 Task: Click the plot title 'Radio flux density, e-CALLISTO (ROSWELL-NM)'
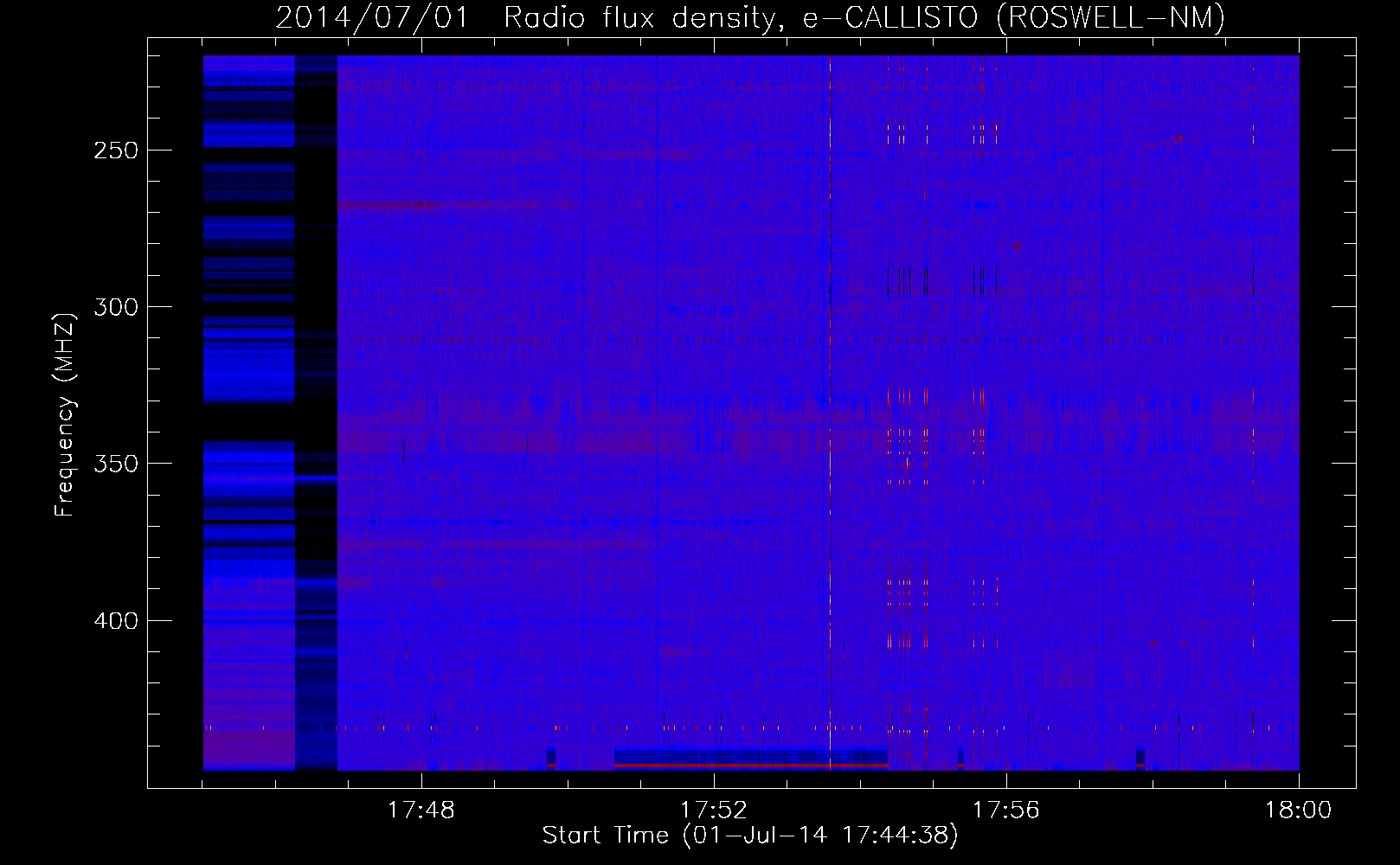coord(864,17)
